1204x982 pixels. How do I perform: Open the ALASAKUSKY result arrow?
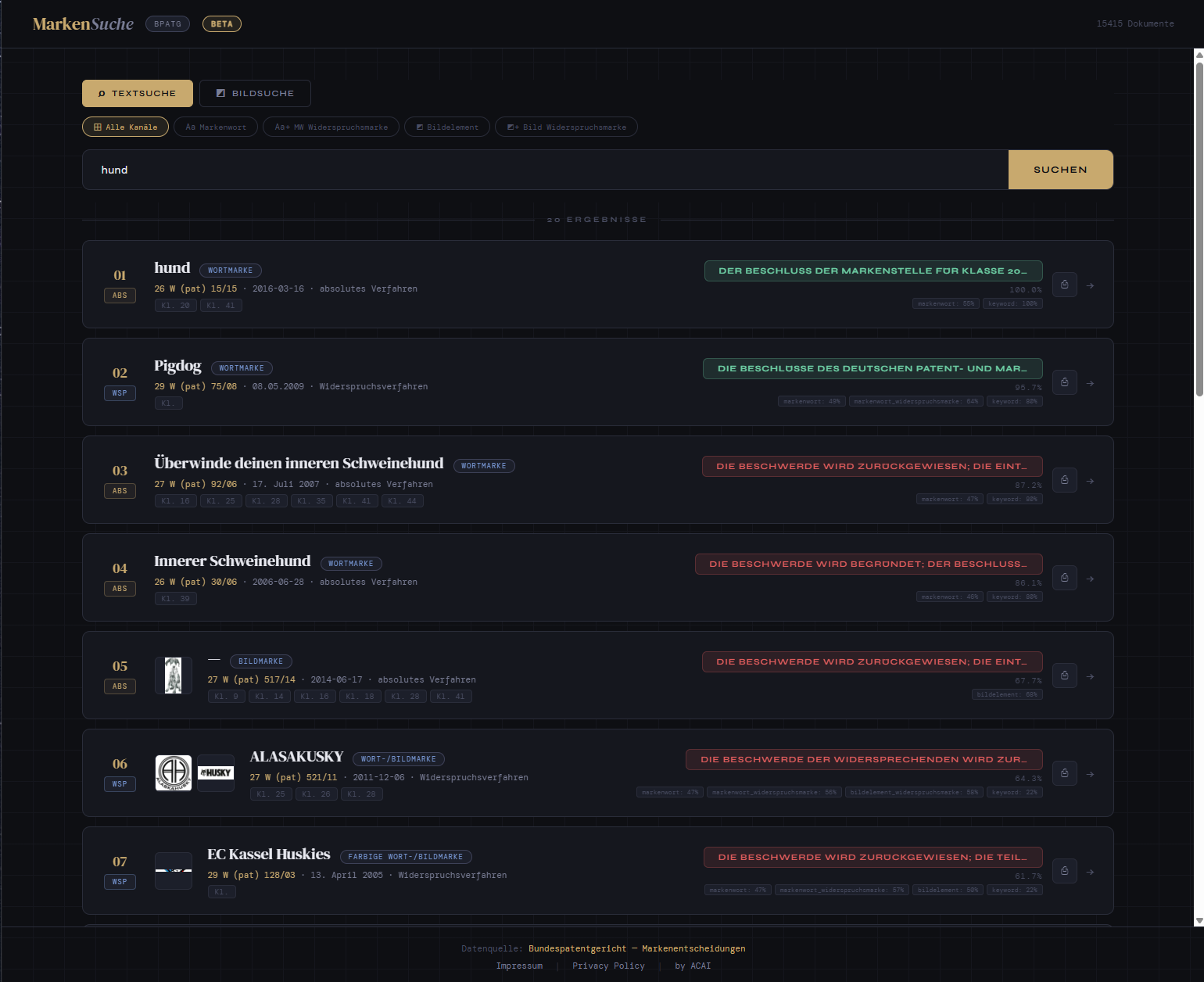[1090, 774]
